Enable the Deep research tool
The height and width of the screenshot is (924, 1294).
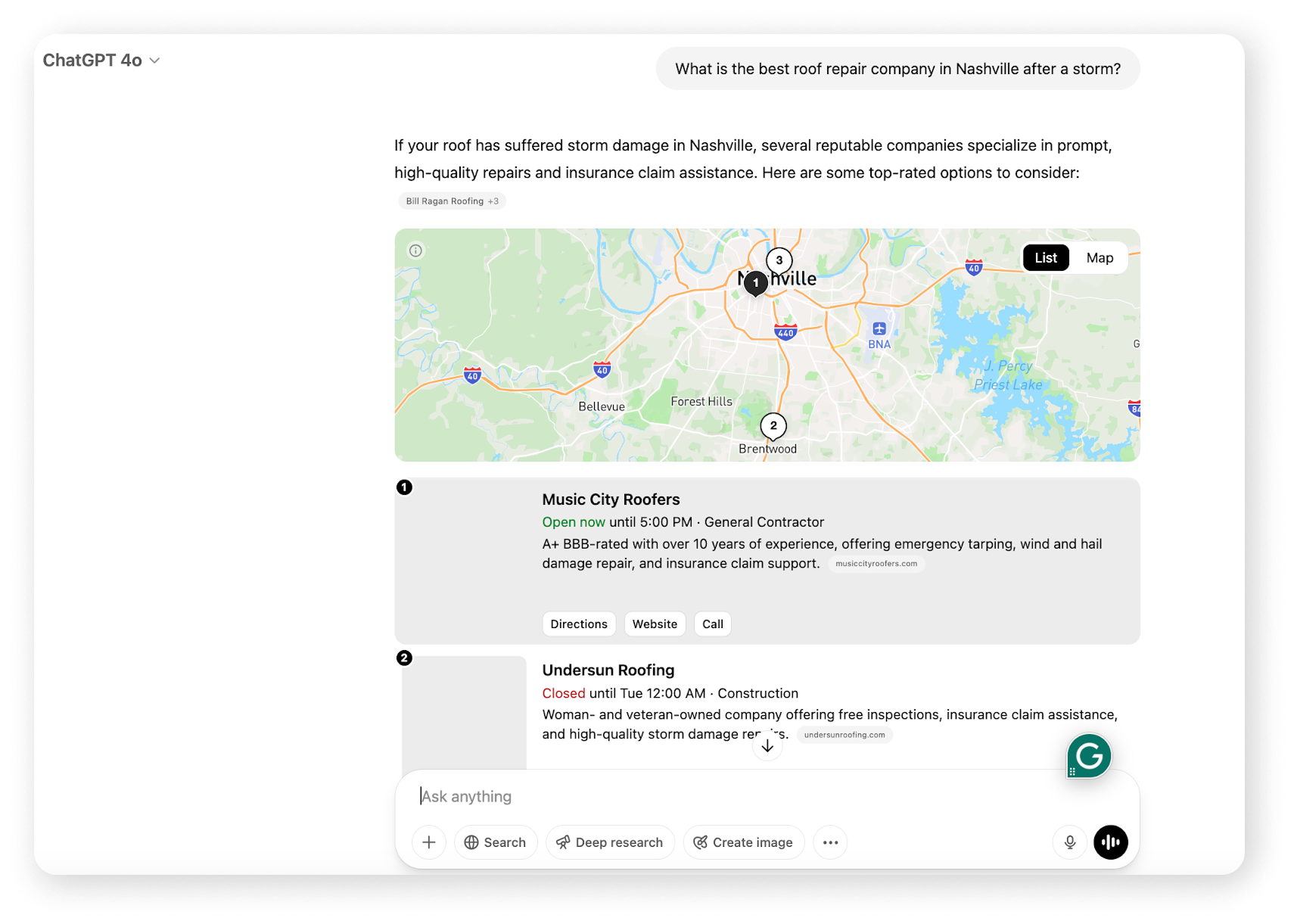click(610, 842)
